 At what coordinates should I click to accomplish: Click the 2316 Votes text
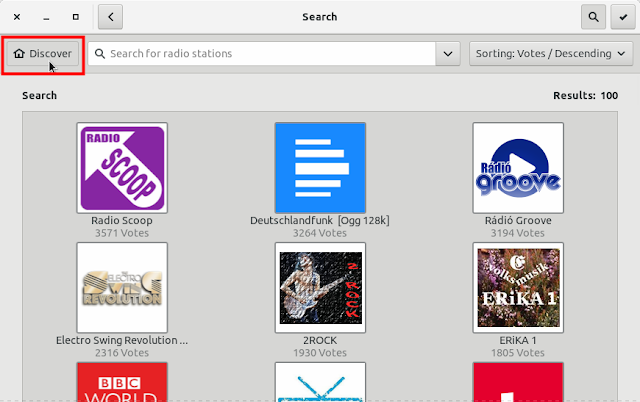point(122,353)
